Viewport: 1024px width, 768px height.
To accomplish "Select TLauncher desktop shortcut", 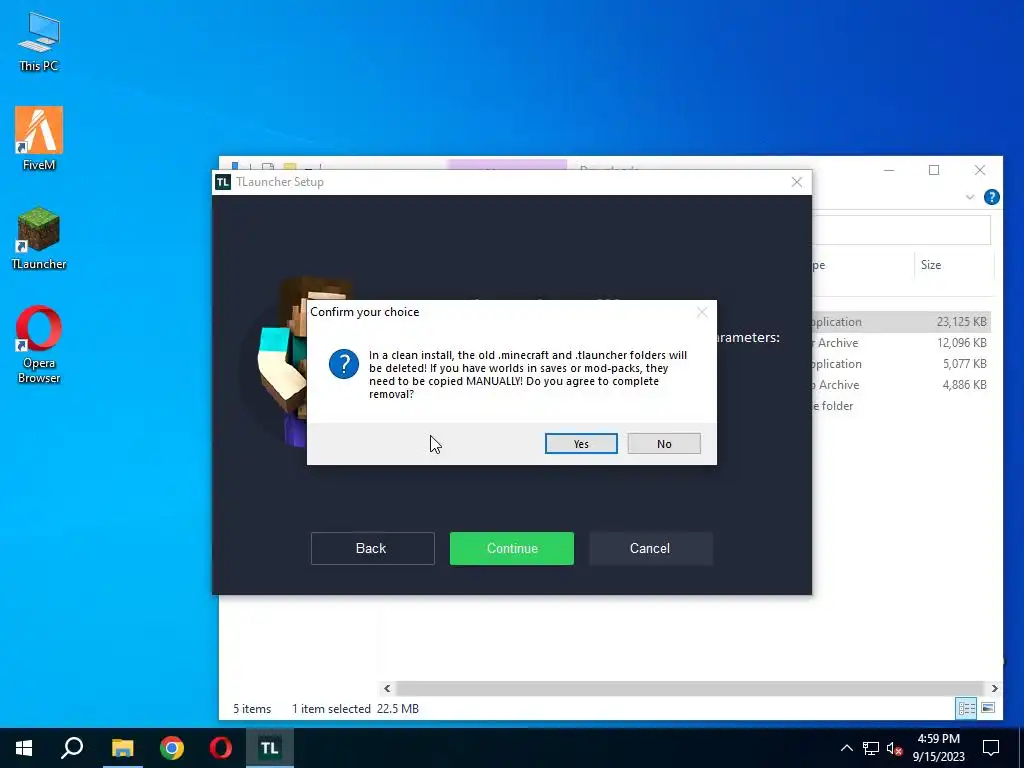I will point(39,238).
